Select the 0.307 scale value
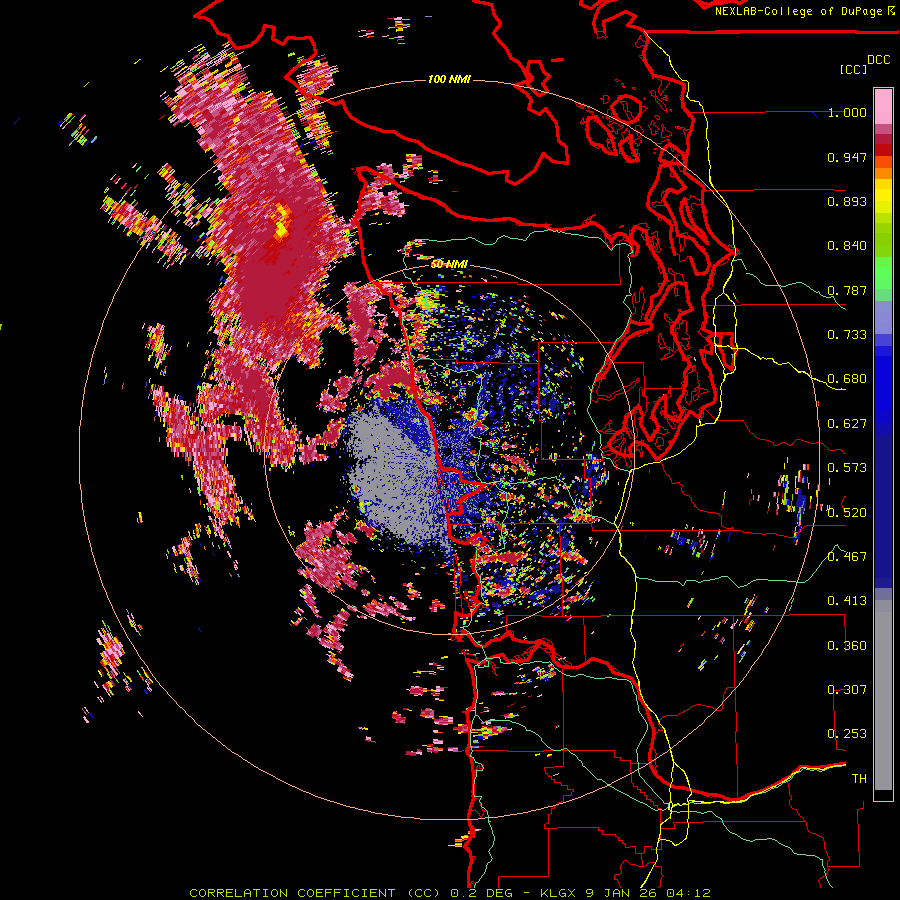900x900 pixels. (x=847, y=690)
